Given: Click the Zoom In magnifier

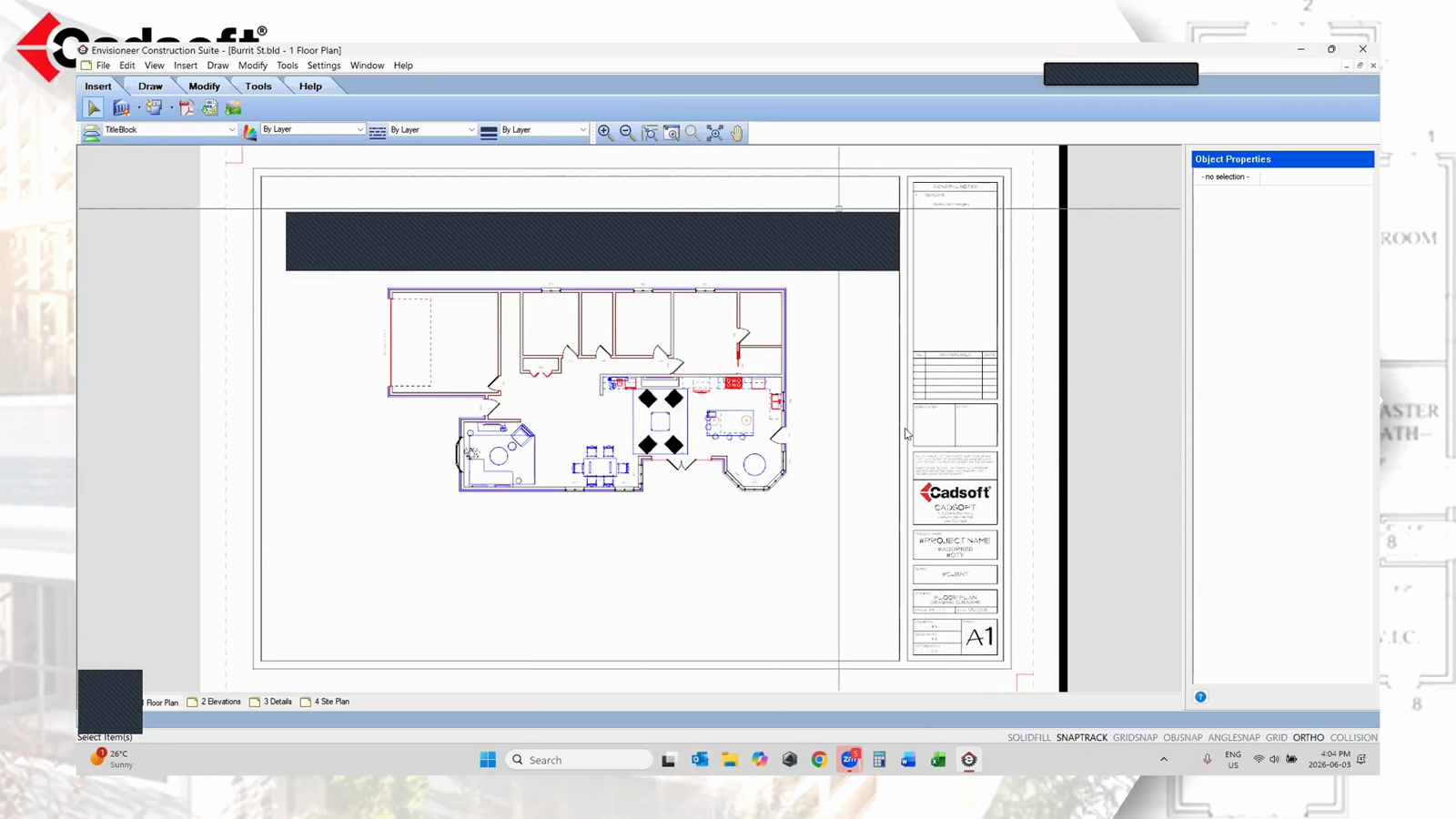Looking at the screenshot, I should coord(605,133).
